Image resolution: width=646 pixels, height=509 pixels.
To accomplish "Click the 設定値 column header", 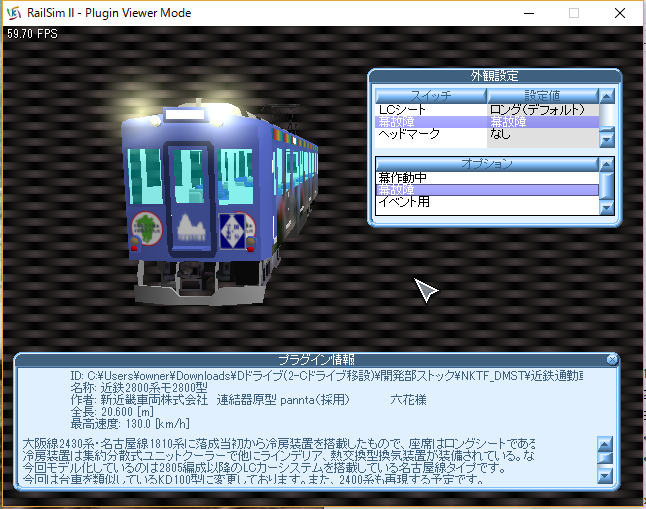I will click(543, 96).
